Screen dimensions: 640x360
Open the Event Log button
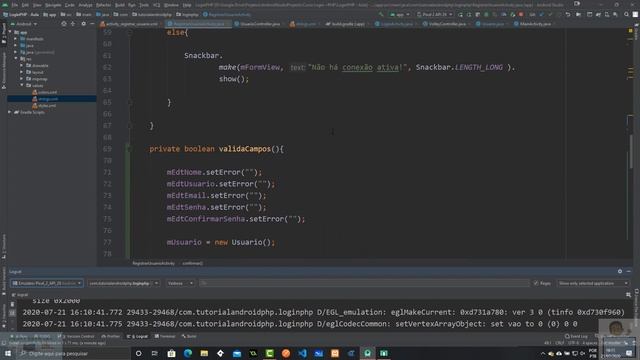(576, 336)
